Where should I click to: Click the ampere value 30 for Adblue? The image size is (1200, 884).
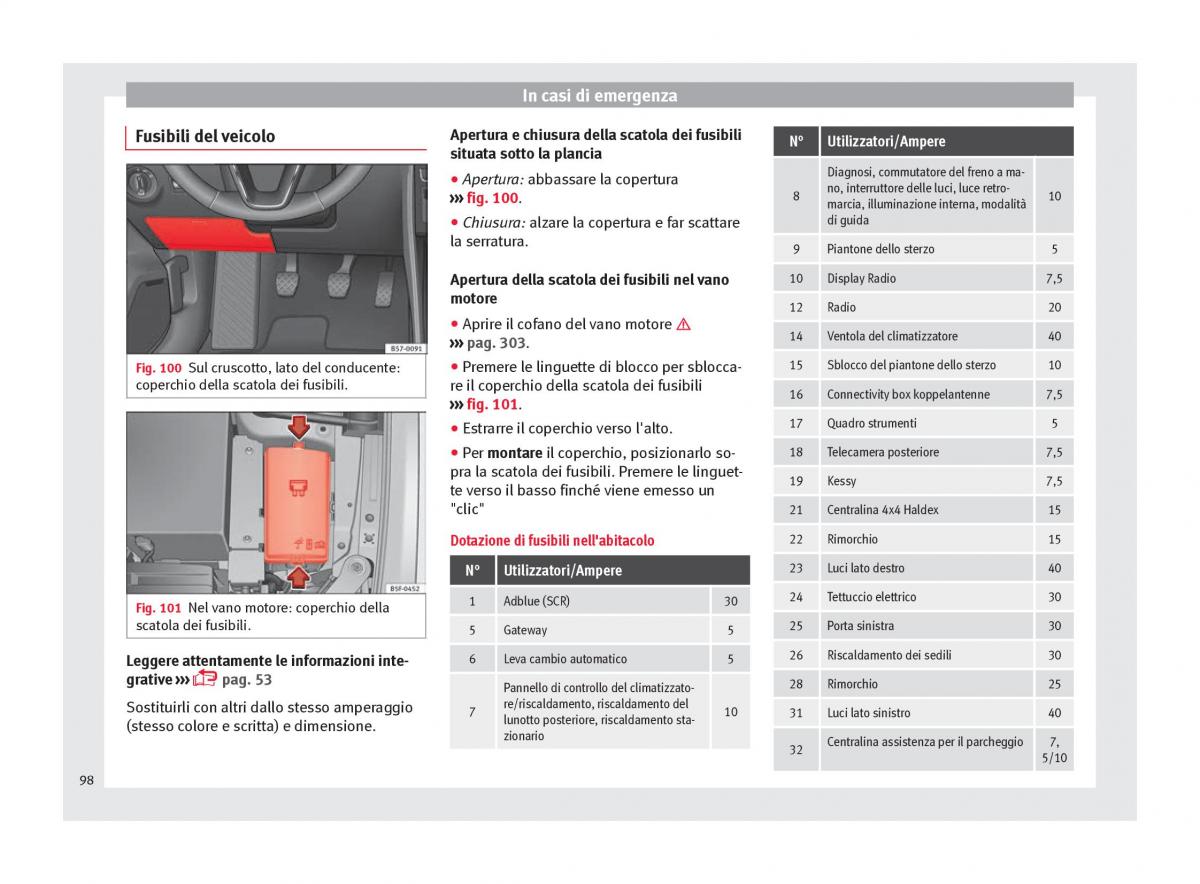pyautogui.click(x=731, y=601)
